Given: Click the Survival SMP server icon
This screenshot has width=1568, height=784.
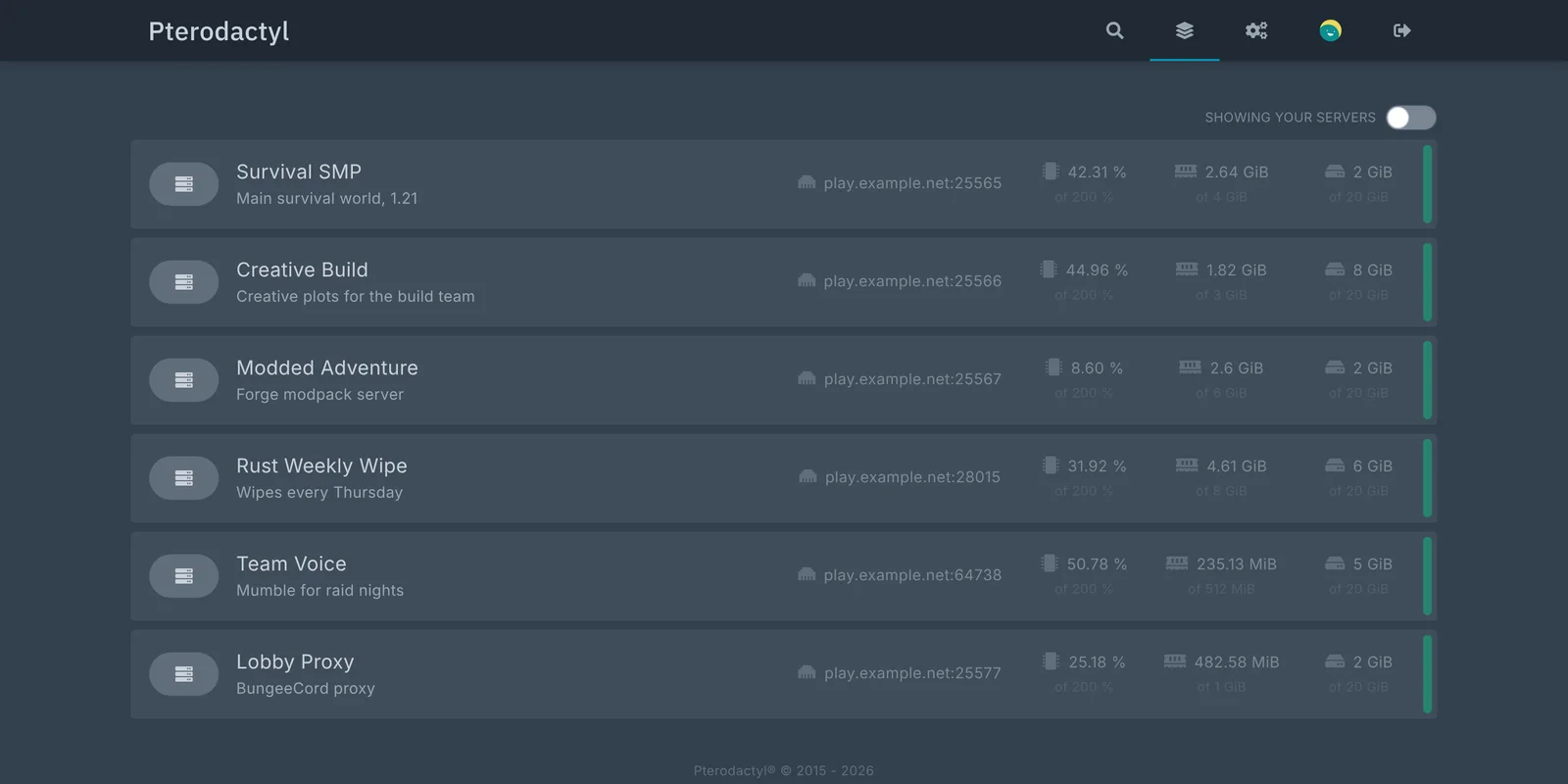Looking at the screenshot, I should coord(183,184).
